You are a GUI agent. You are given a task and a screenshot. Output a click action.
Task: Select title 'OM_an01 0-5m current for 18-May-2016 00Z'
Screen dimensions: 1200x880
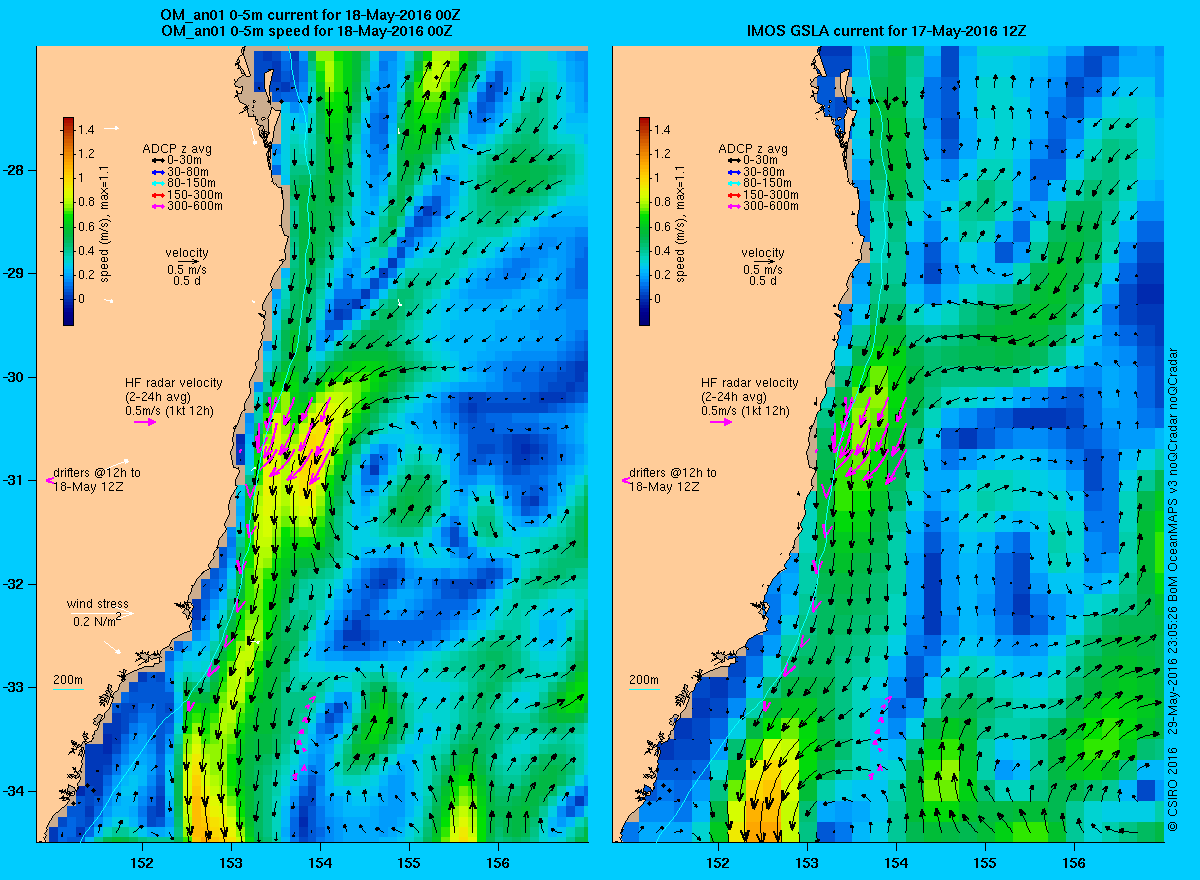[x=308, y=16]
